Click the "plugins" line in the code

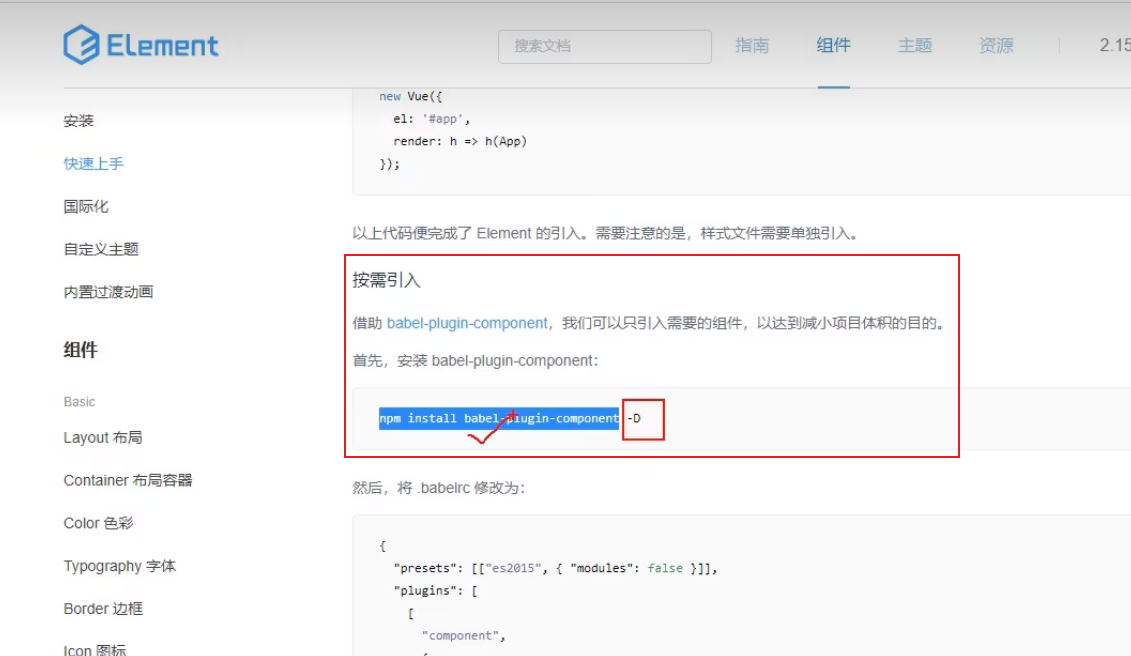435,590
